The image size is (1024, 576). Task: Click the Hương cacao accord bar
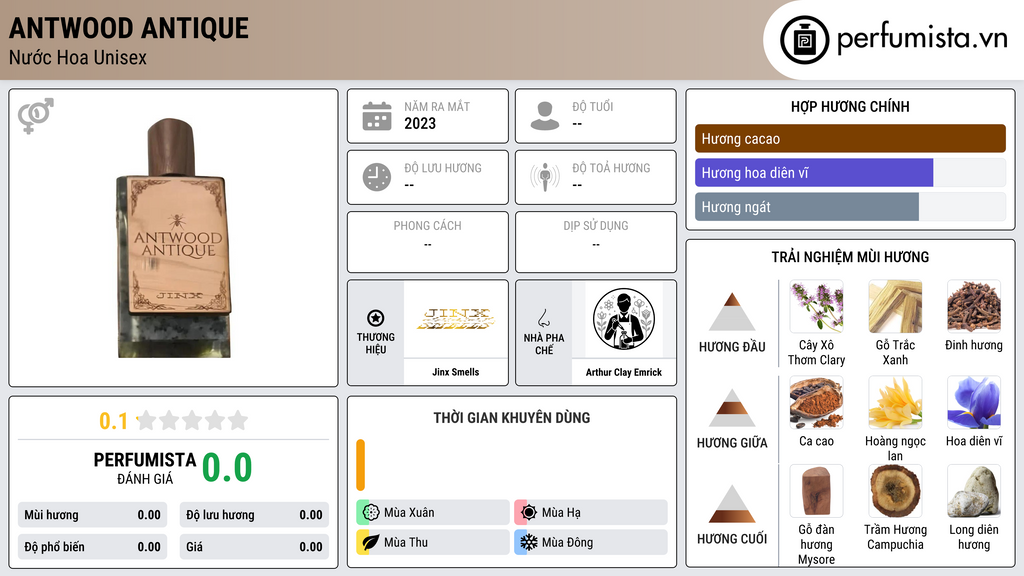pos(850,138)
